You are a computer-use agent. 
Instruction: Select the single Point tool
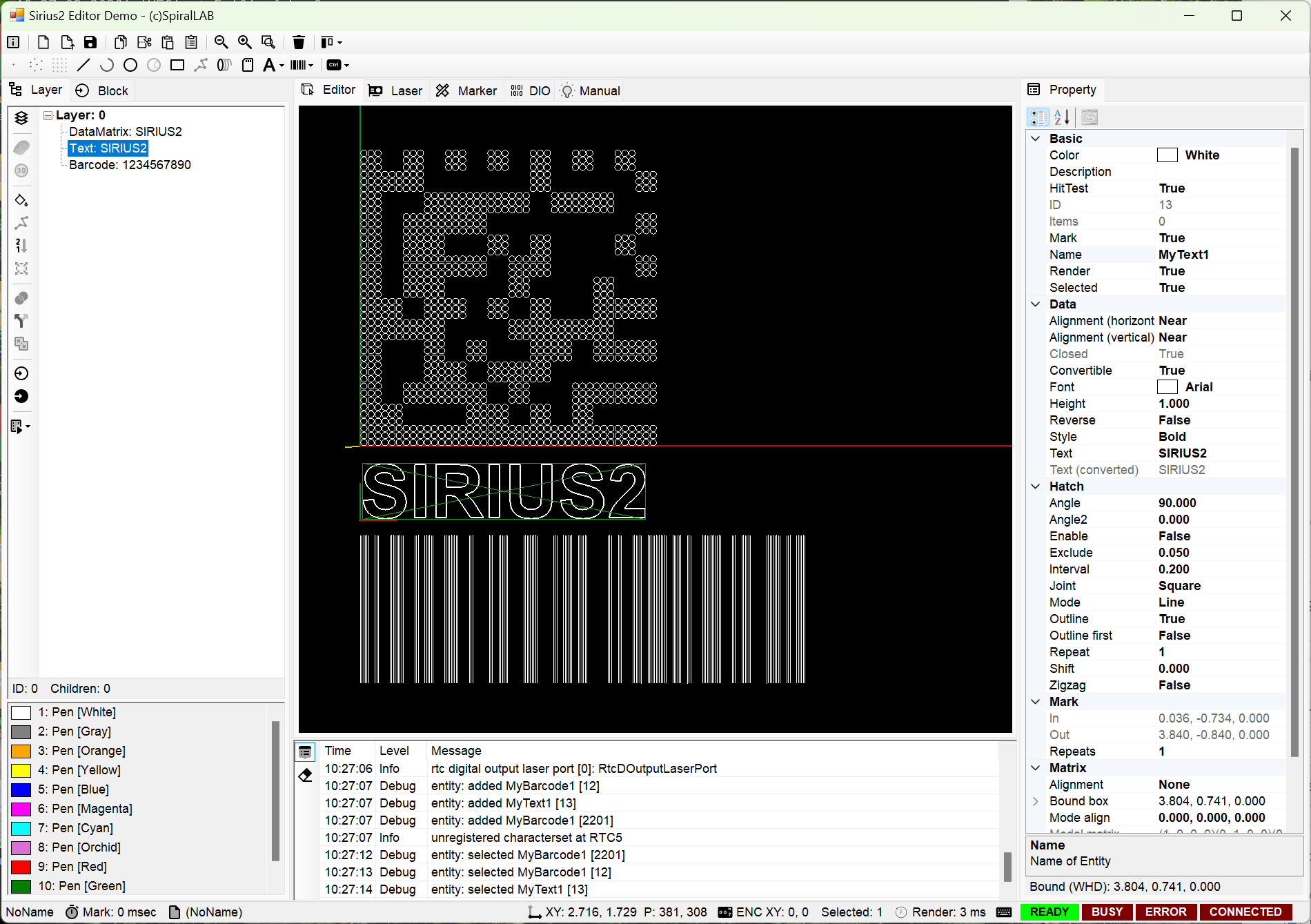13,65
